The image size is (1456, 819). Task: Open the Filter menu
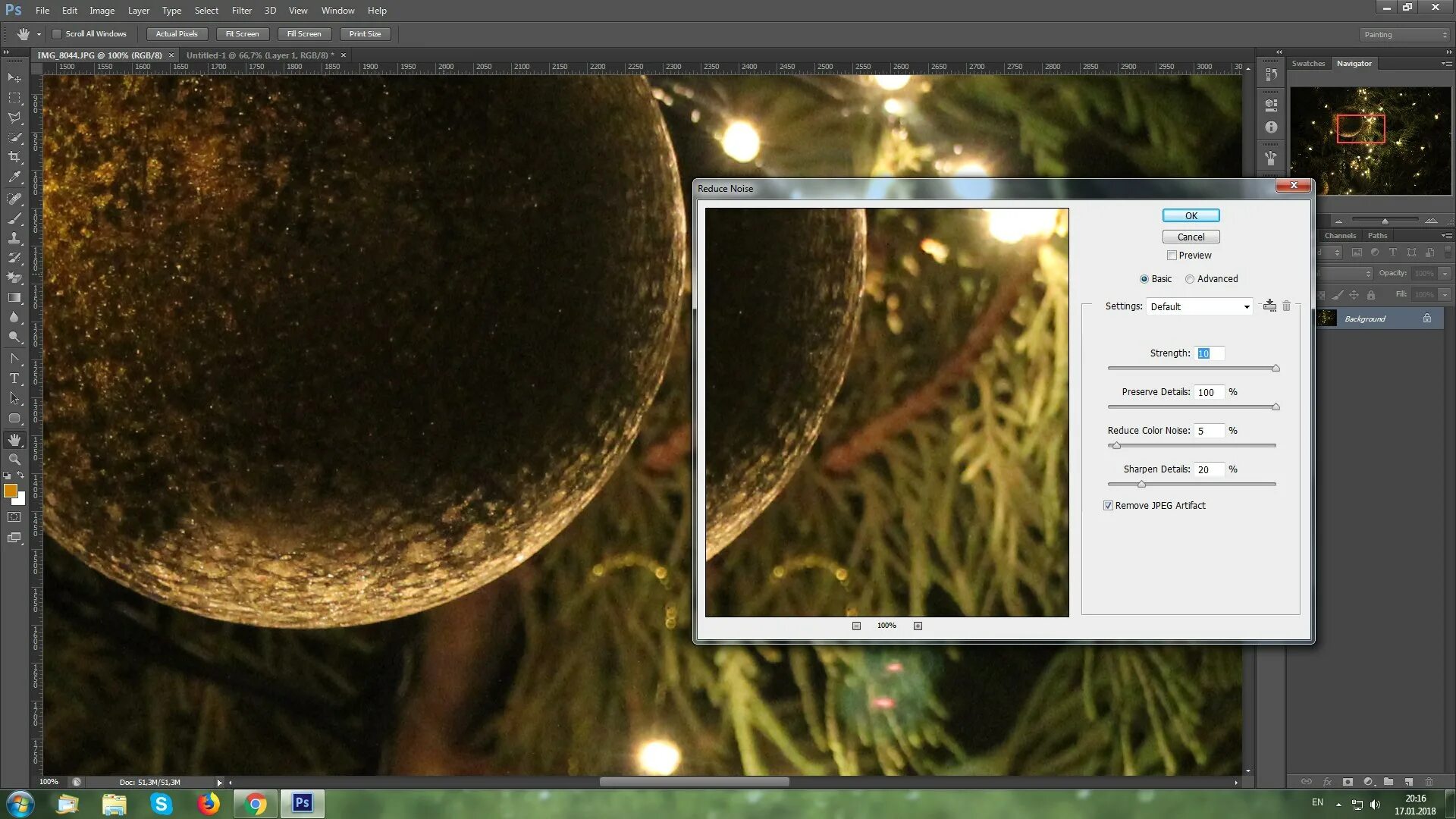tap(241, 11)
